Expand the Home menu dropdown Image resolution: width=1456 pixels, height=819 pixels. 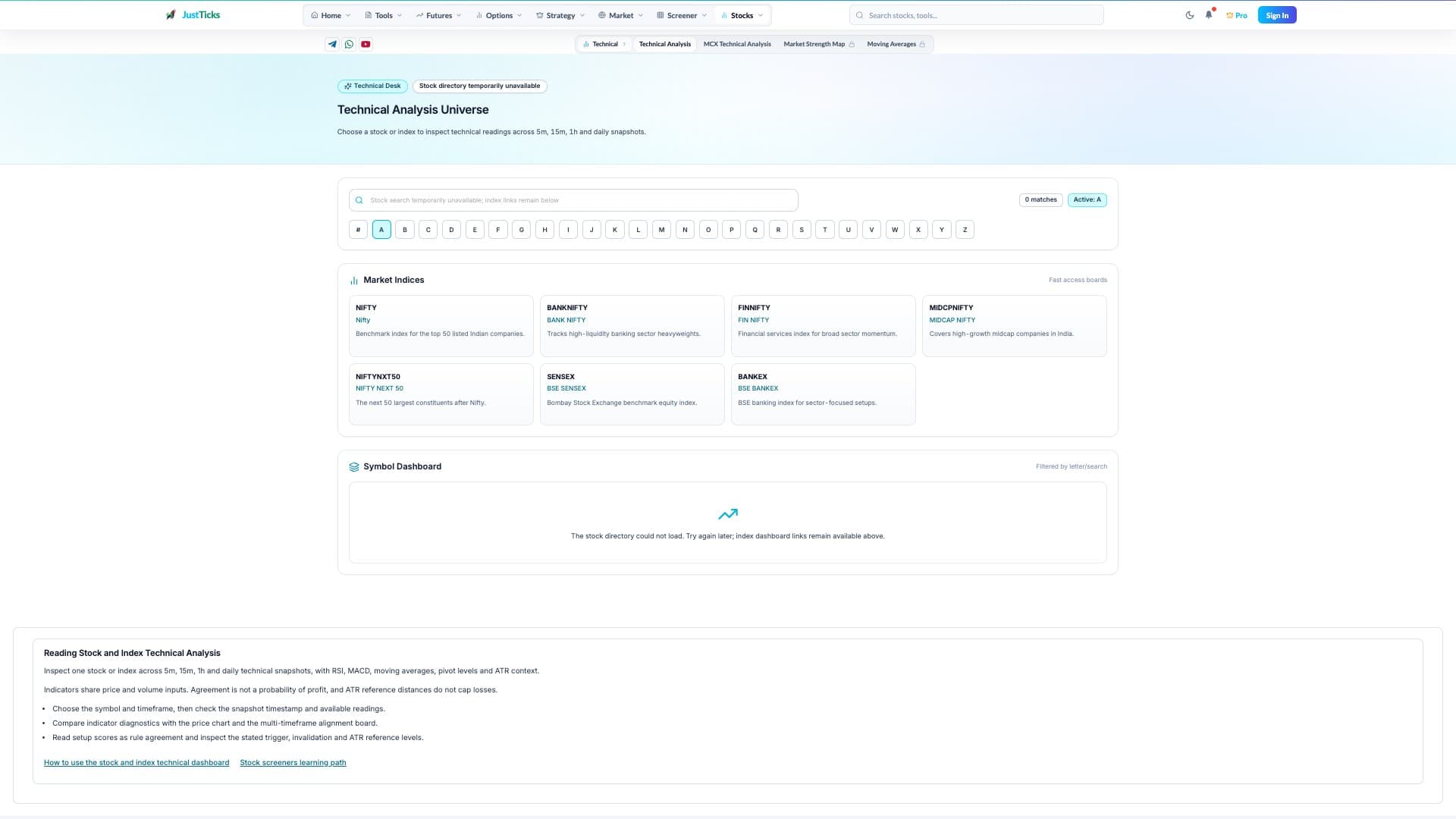(x=331, y=15)
